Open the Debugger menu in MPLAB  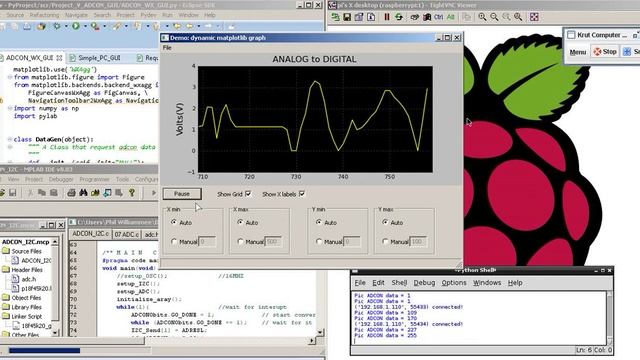click(x=61, y=179)
